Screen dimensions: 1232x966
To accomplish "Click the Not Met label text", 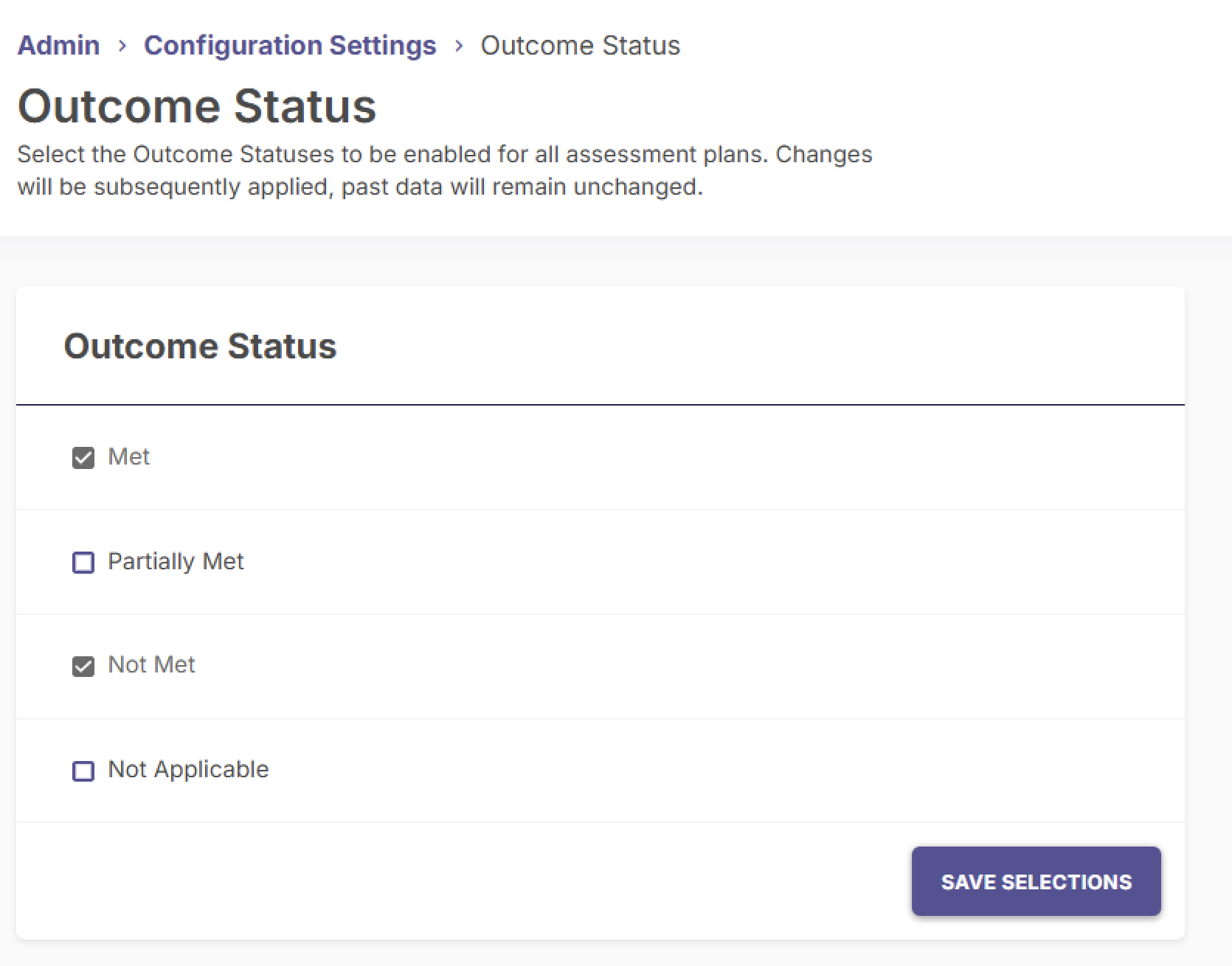I will click(152, 665).
